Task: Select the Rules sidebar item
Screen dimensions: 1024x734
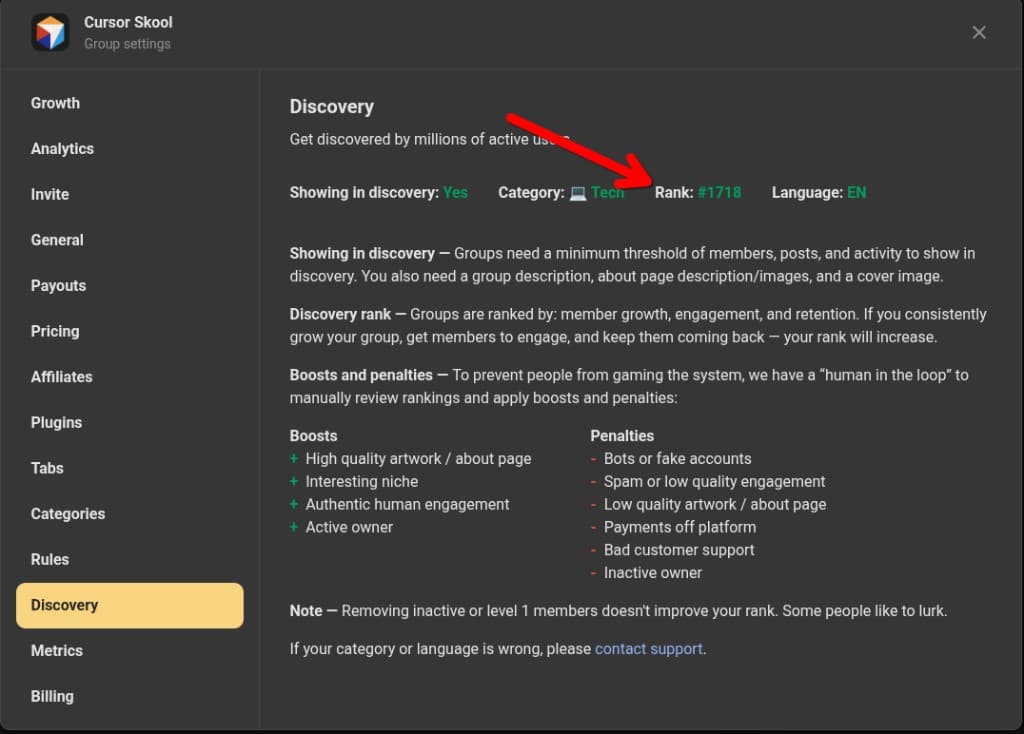Action: tap(50, 559)
